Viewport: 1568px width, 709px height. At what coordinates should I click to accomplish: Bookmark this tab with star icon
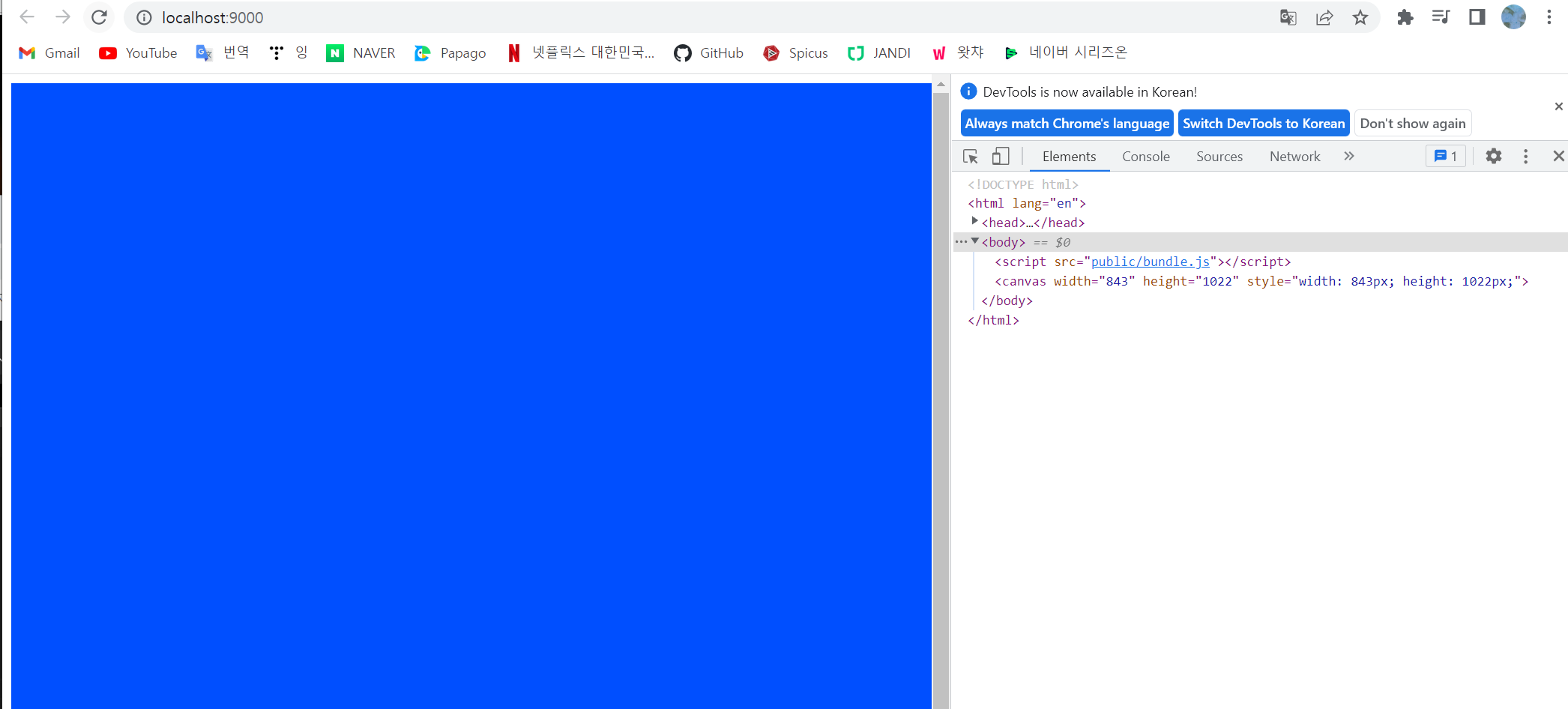coord(1360,17)
